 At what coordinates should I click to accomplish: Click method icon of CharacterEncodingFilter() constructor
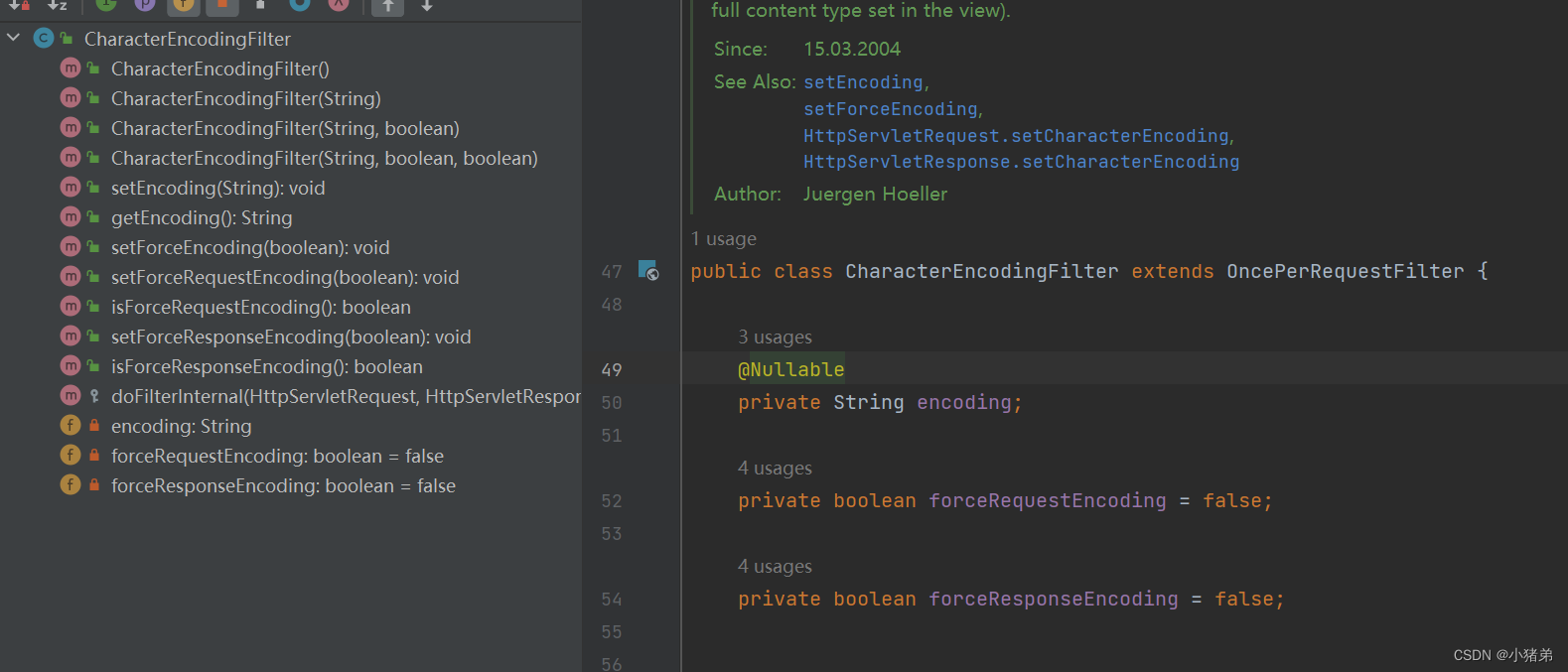pos(70,67)
